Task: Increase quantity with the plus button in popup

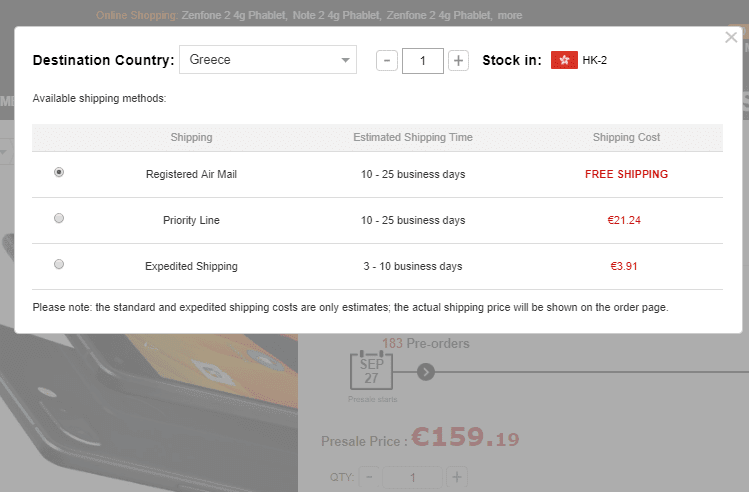Action: [x=458, y=61]
